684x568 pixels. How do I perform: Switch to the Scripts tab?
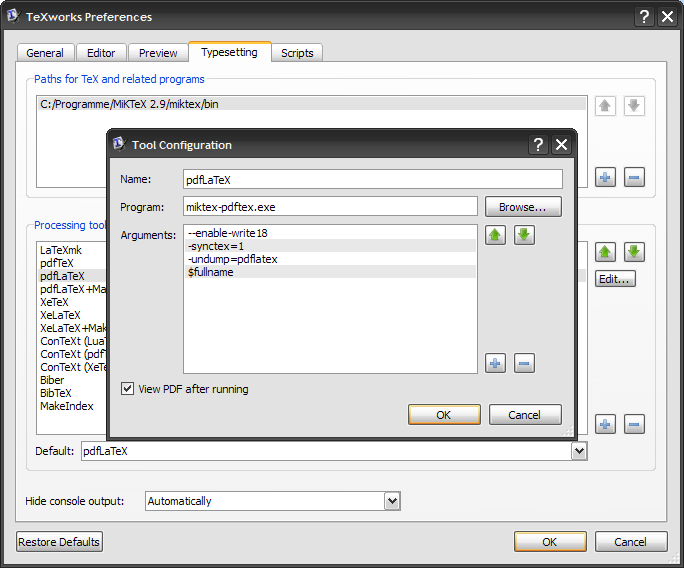pos(297,53)
